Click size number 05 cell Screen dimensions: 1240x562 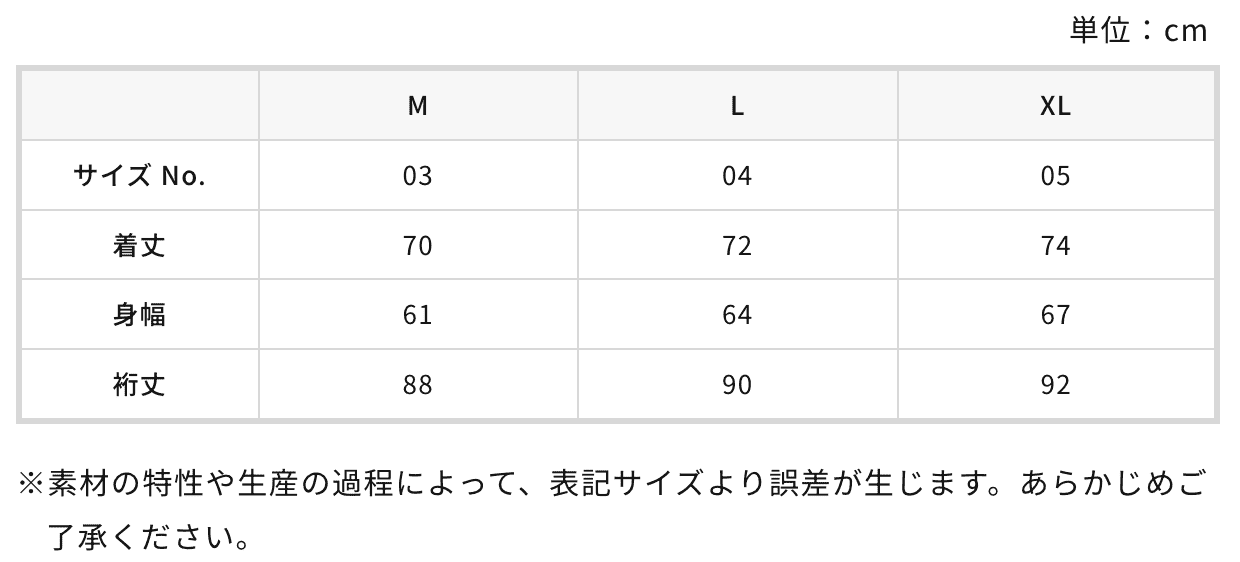[x=1056, y=176]
